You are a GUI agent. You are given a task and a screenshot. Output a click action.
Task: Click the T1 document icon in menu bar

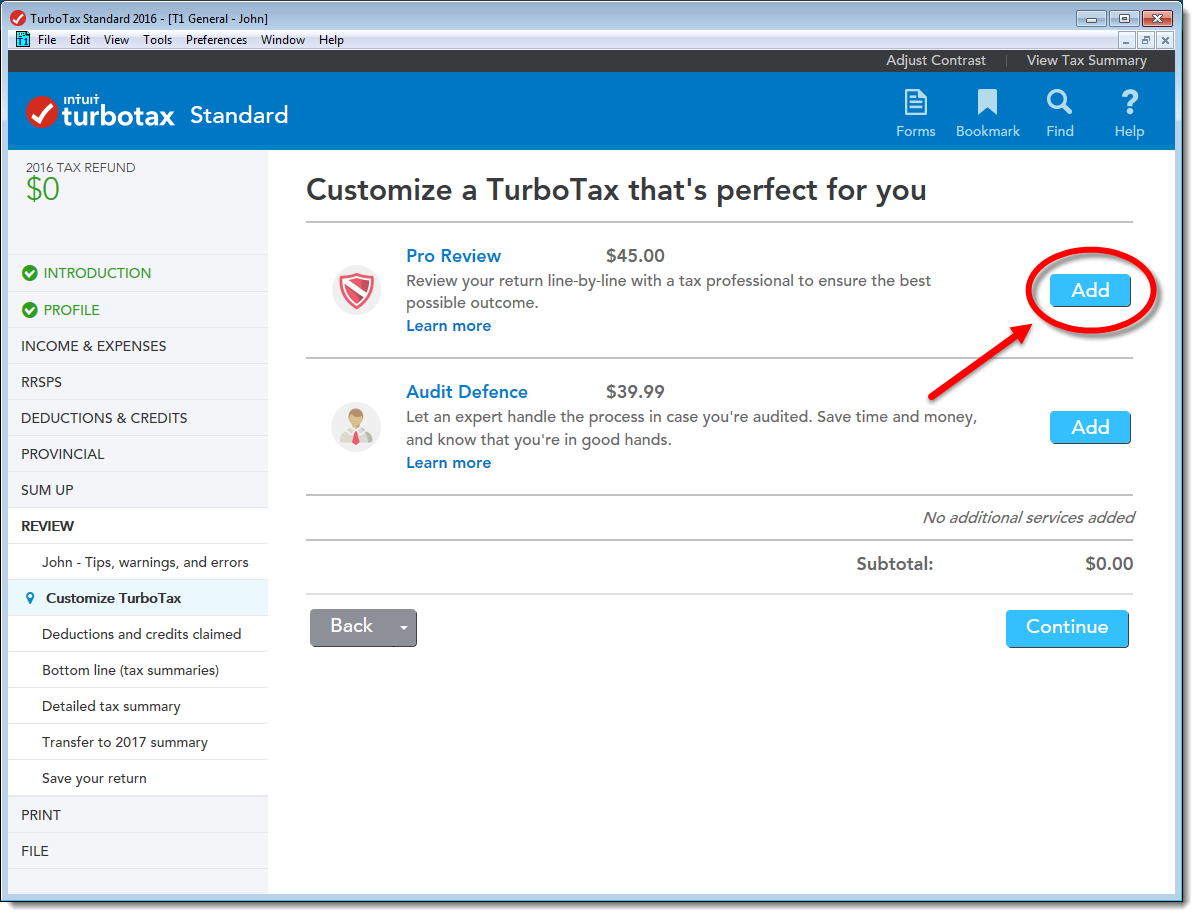point(23,40)
